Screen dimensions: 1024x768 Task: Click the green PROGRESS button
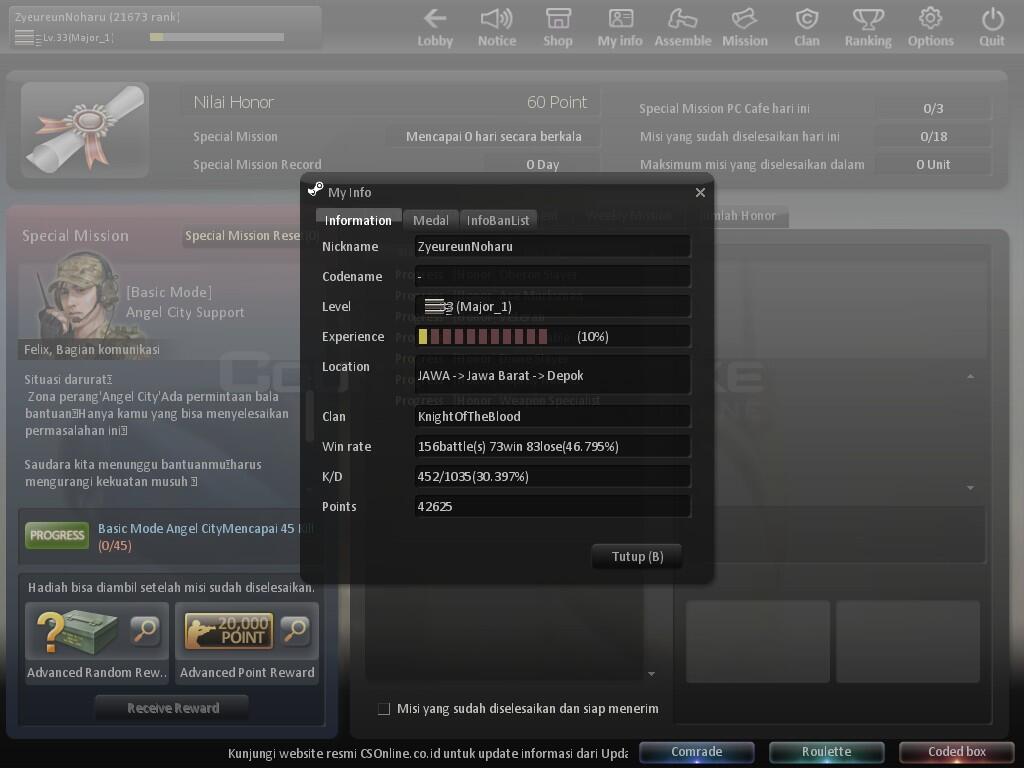click(x=57, y=536)
